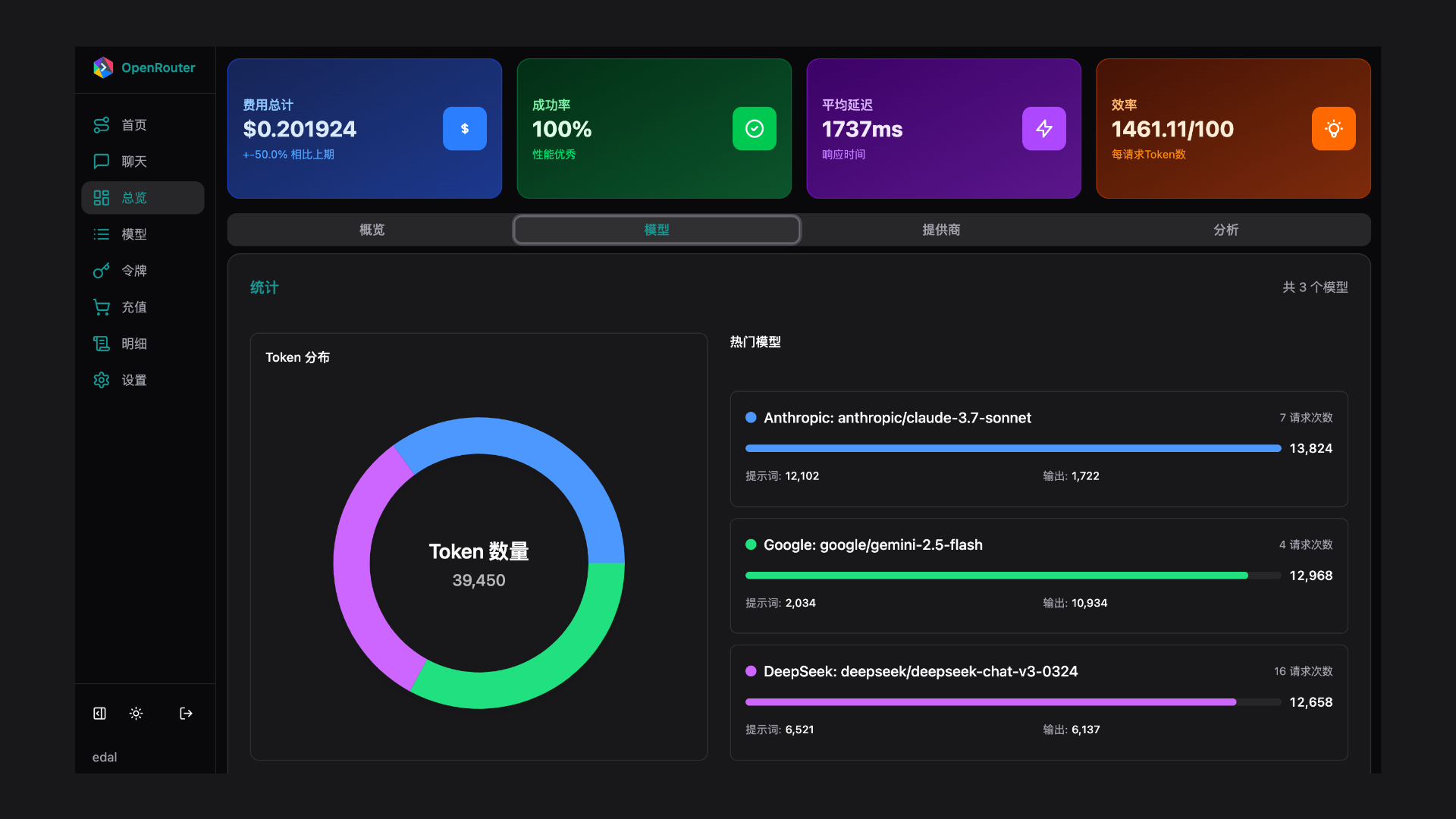The height and width of the screenshot is (819, 1456).
Task: Click the Anthropic: anthropic/claude-3.7-sonnet model name
Action: (x=897, y=418)
